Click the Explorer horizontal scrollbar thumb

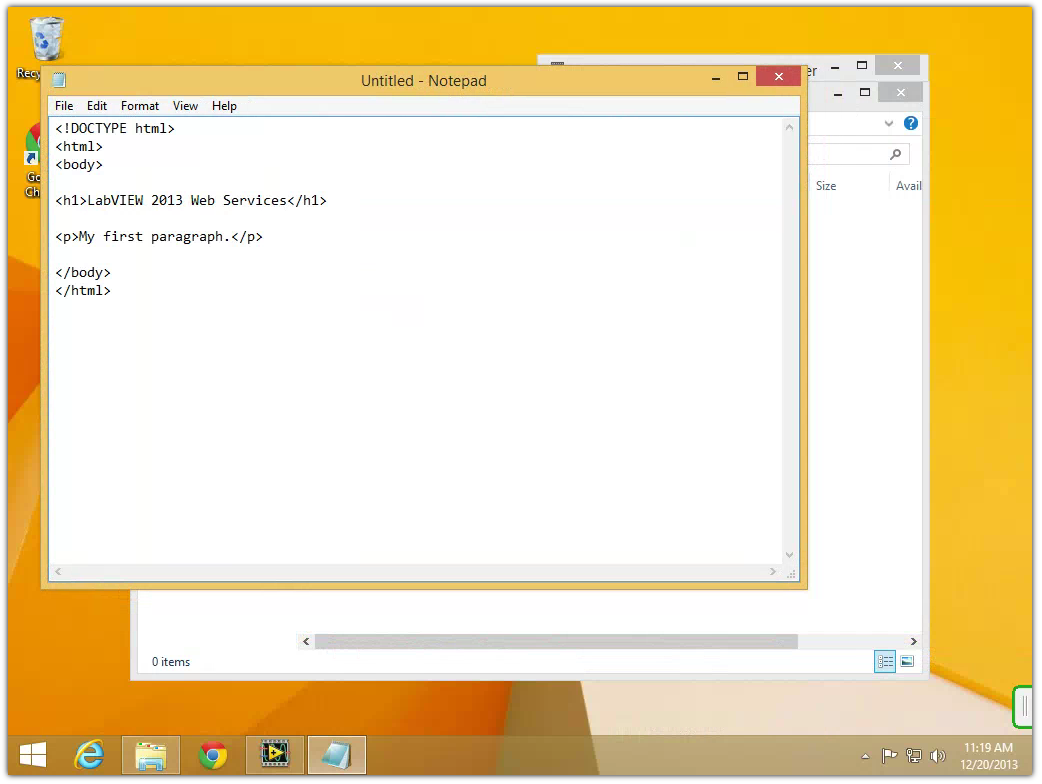point(556,641)
